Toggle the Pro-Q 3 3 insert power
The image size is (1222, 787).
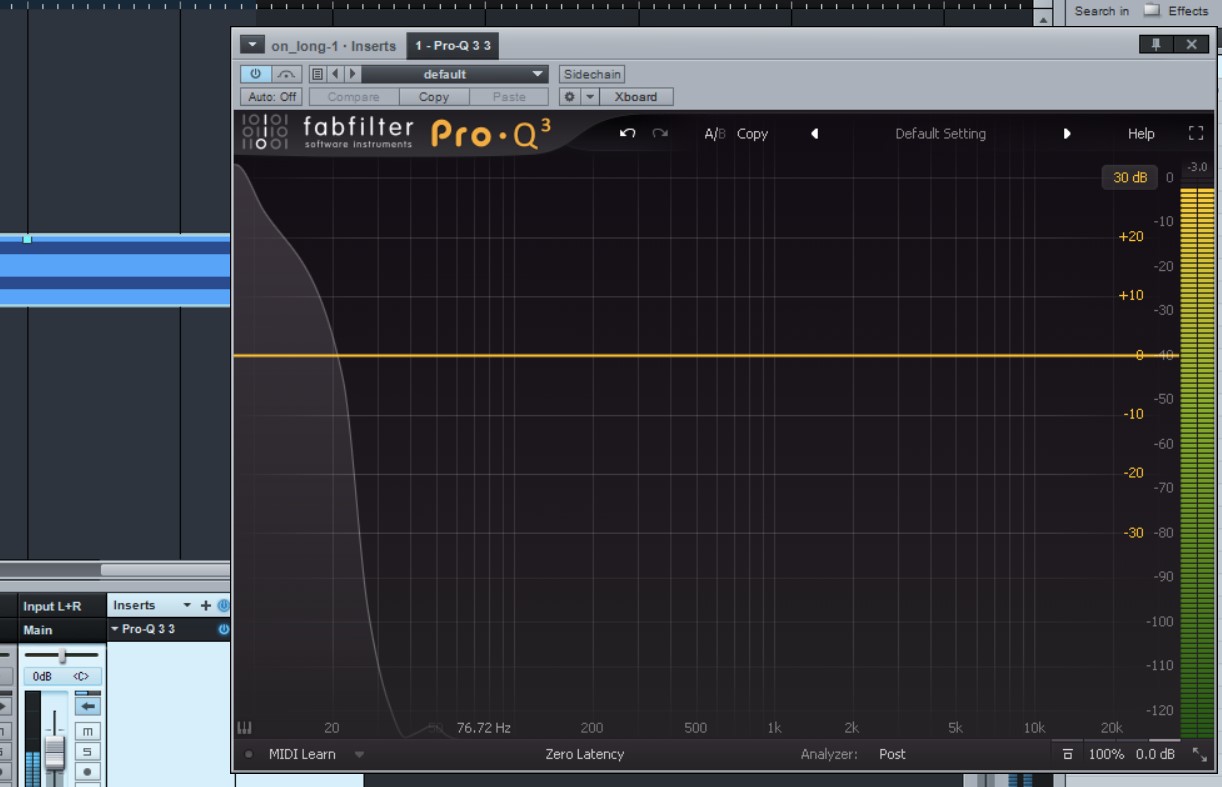point(223,629)
